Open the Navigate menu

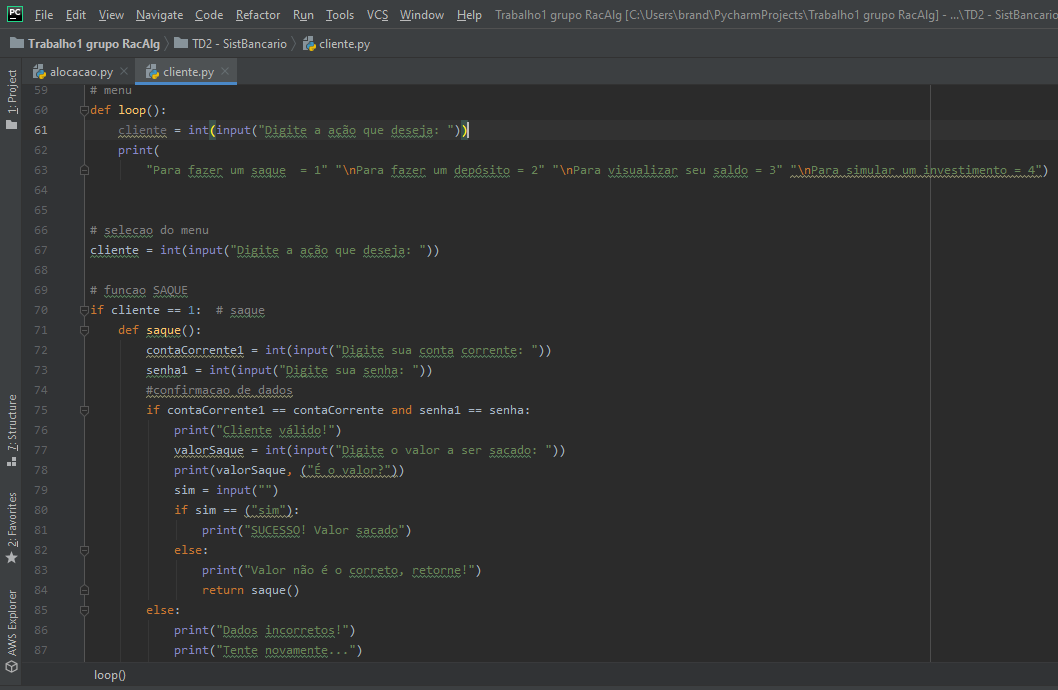tap(159, 15)
